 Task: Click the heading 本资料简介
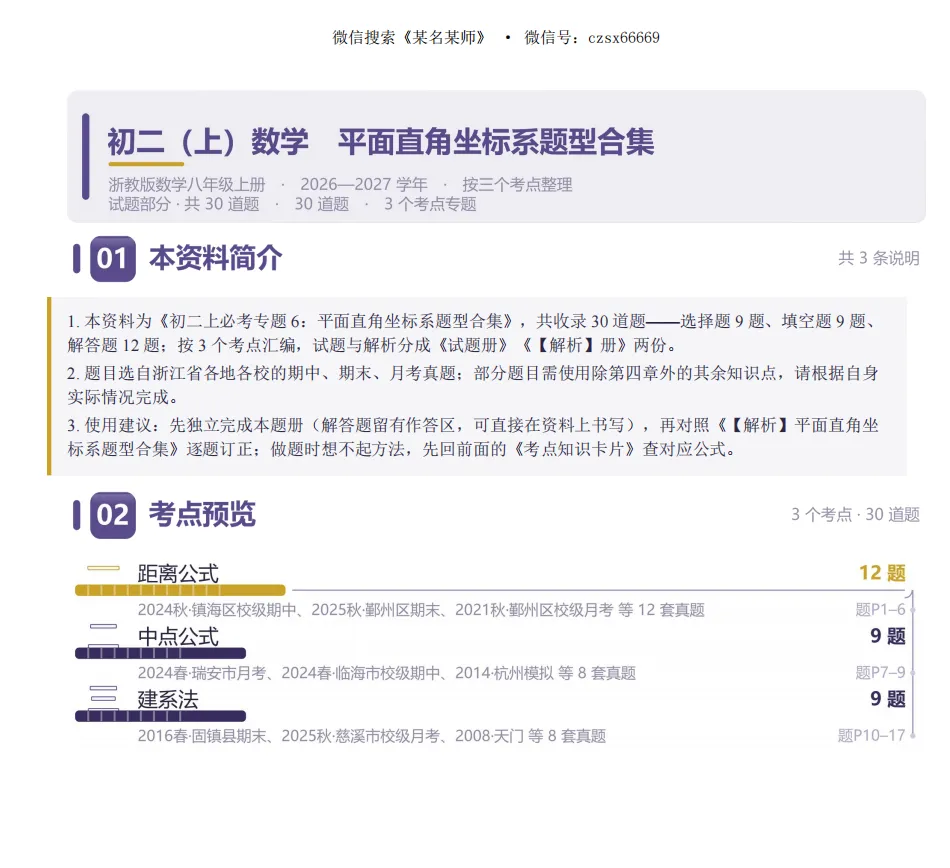pyautogui.click(x=215, y=258)
